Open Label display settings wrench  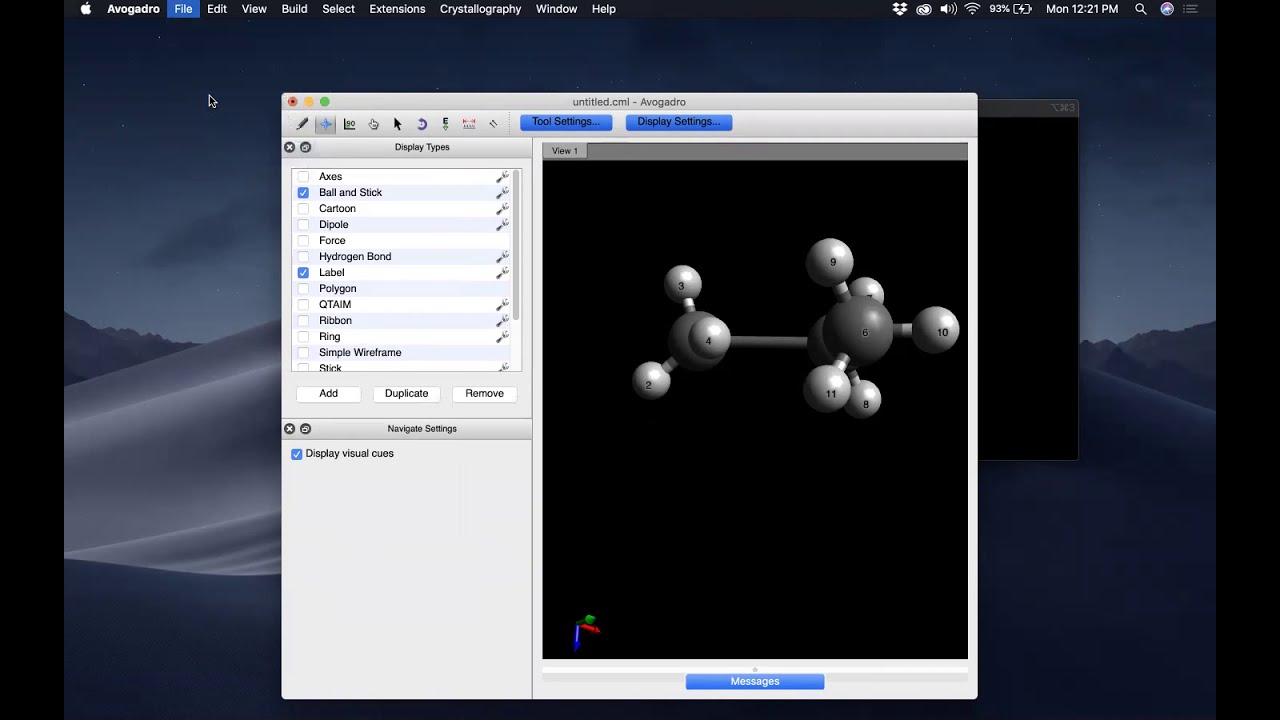tap(503, 272)
